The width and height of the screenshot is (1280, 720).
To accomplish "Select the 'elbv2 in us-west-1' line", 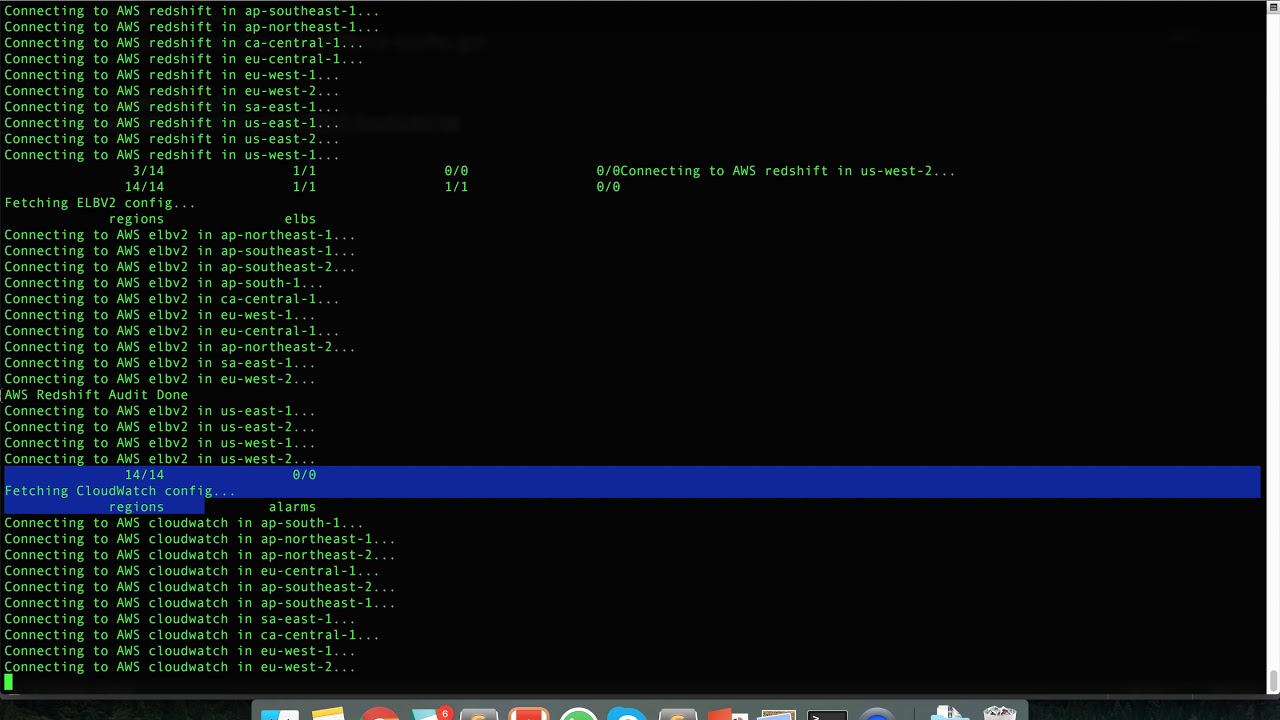I will 160,443.
